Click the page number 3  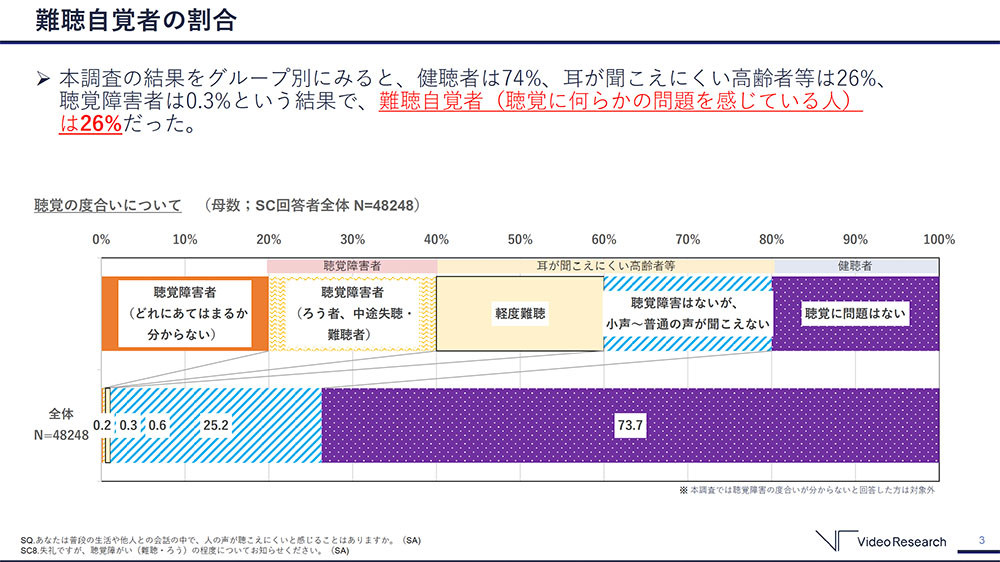click(x=982, y=541)
